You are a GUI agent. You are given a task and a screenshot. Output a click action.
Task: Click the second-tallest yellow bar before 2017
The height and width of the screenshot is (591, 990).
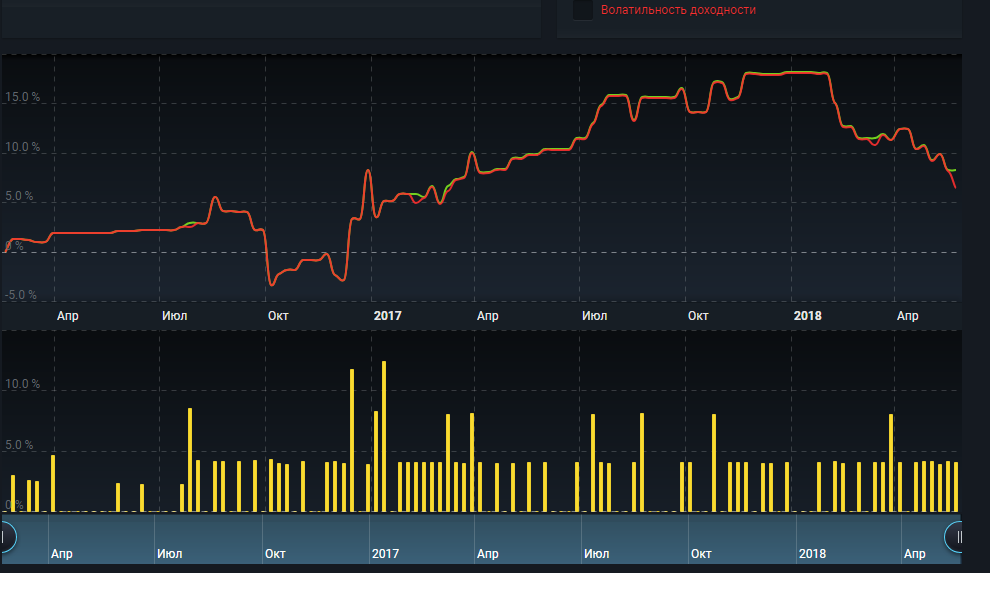pyautogui.click(x=352, y=440)
